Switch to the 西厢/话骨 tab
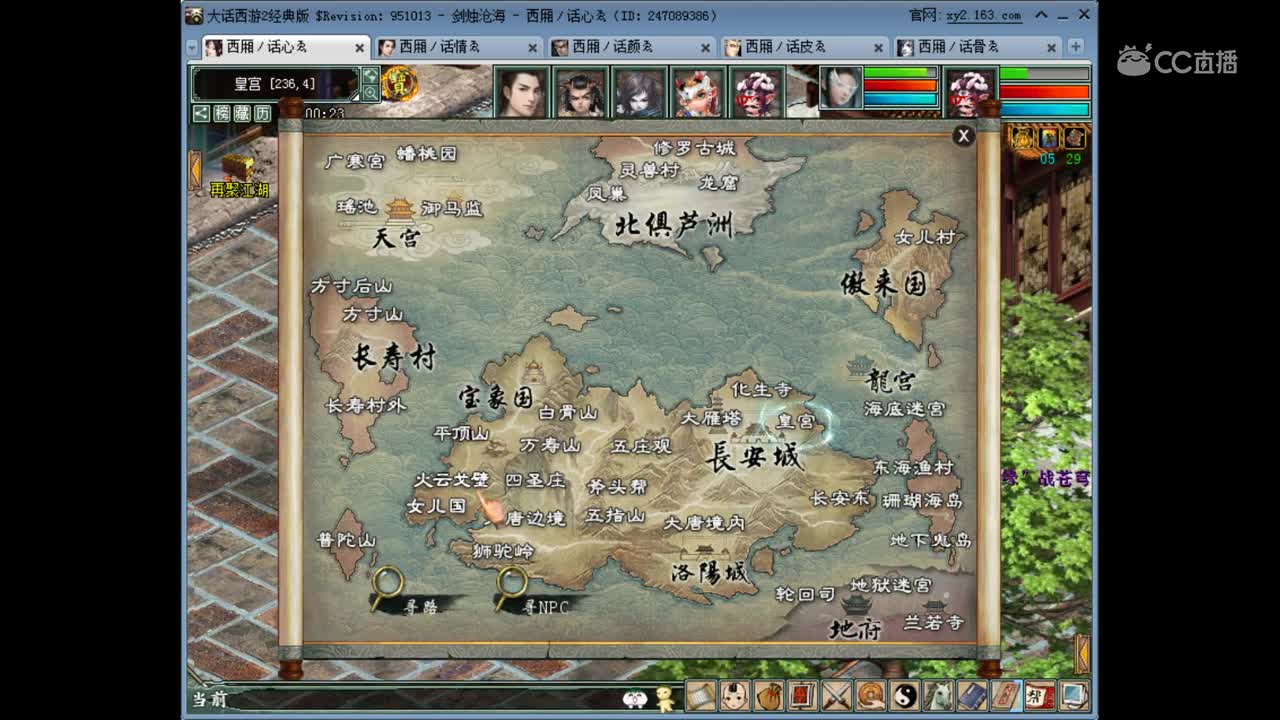 click(x=978, y=47)
